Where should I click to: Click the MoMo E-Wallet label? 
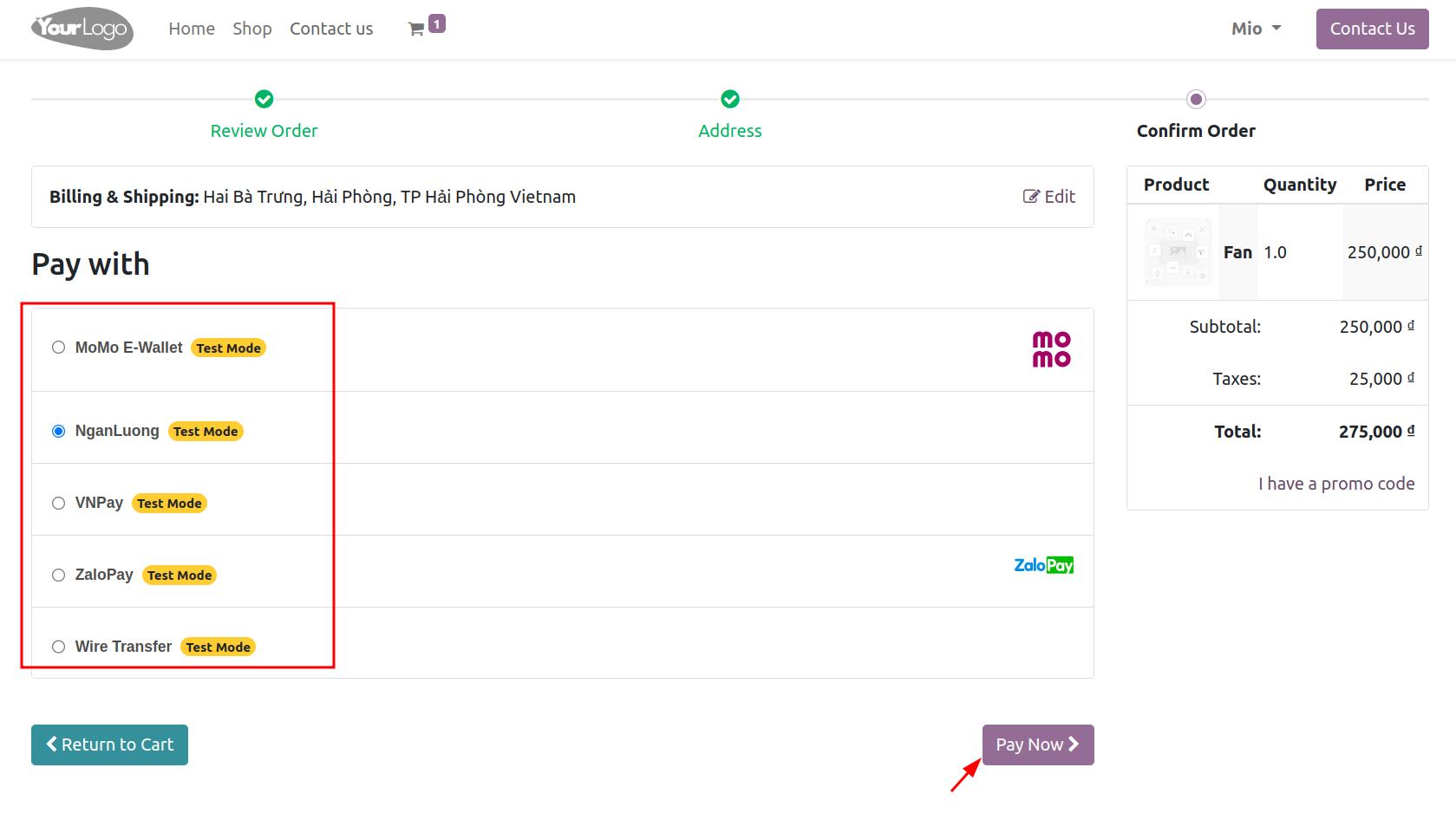pos(128,348)
